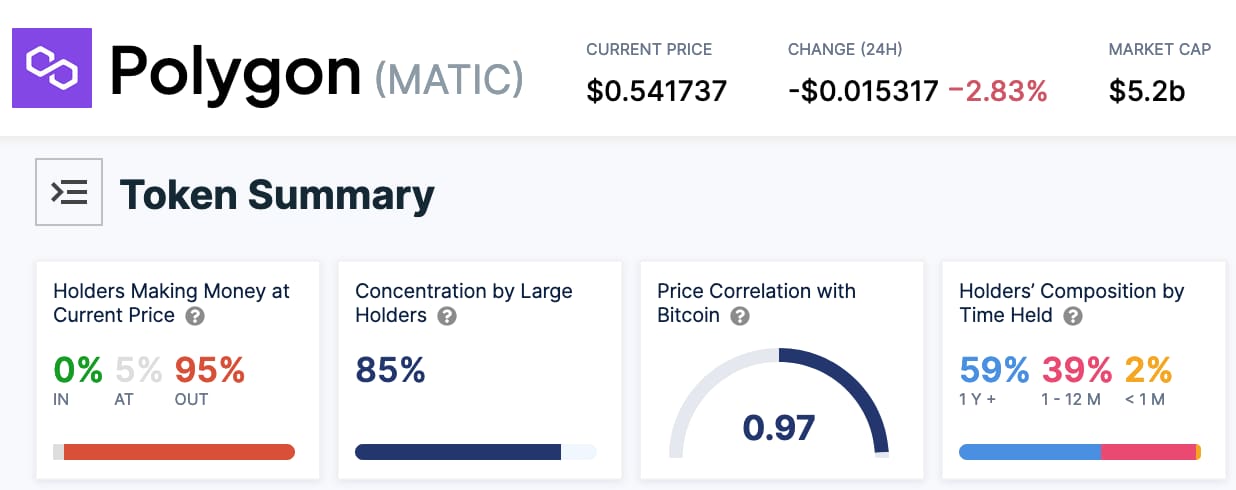Click the pink 1-12M holders bar segment

coord(1148,452)
